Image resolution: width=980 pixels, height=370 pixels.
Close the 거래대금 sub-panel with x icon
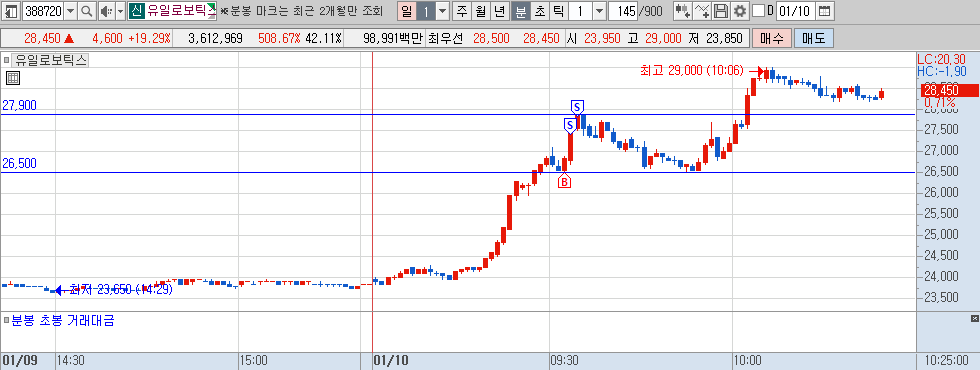click(974, 319)
